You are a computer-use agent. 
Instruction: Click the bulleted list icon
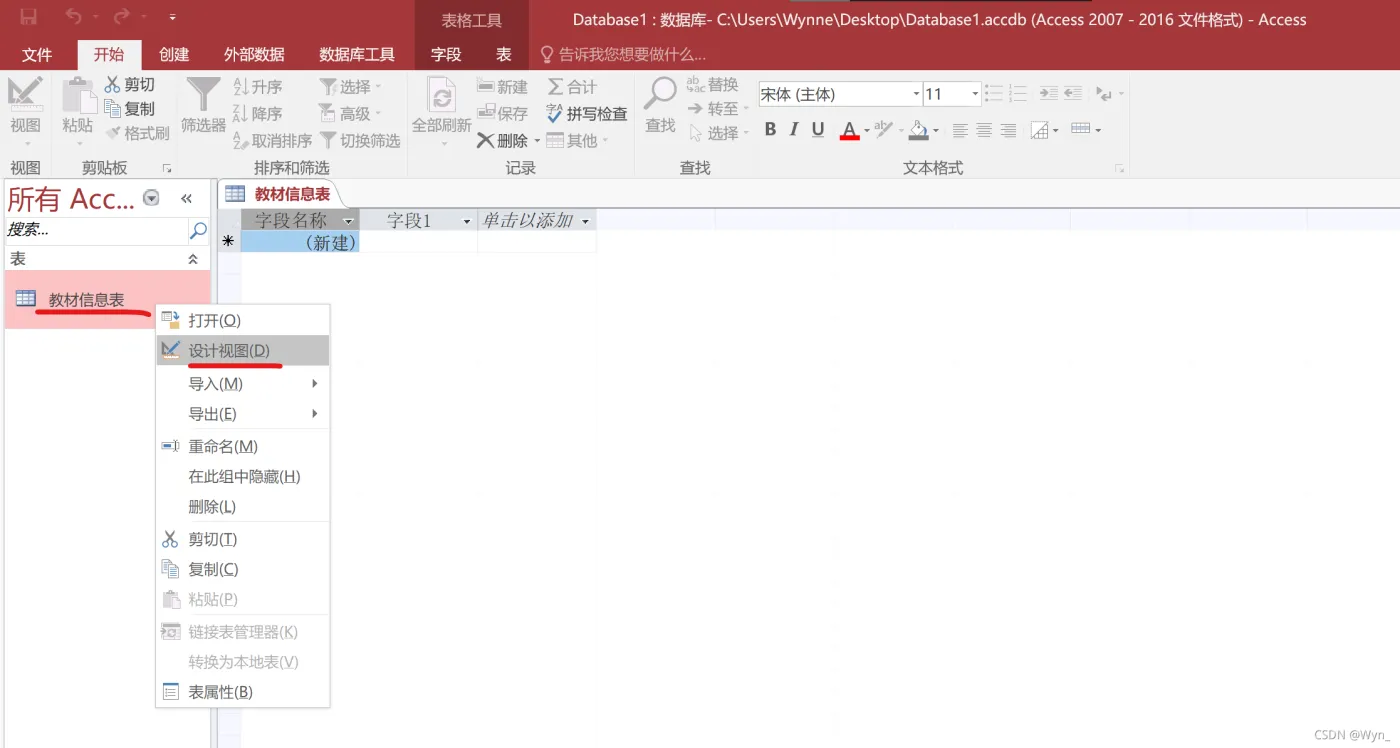pyautogui.click(x=994, y=94)
